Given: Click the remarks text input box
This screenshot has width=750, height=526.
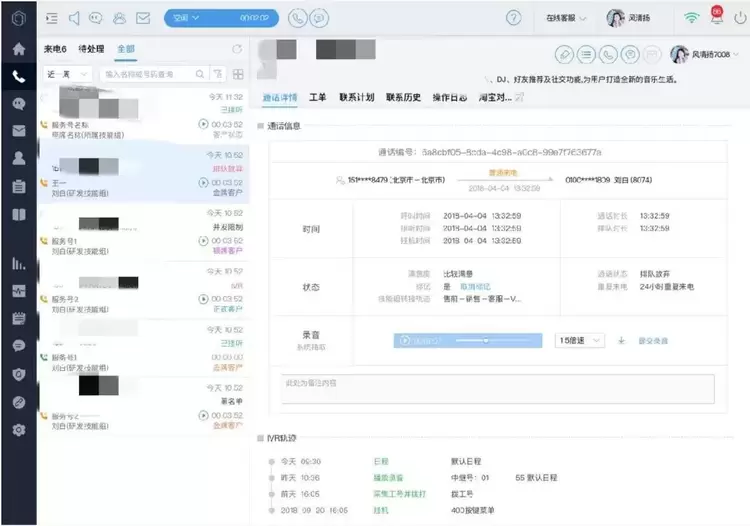Looking at the screenshot, I should pyautogui.click(x=492, y=388).
